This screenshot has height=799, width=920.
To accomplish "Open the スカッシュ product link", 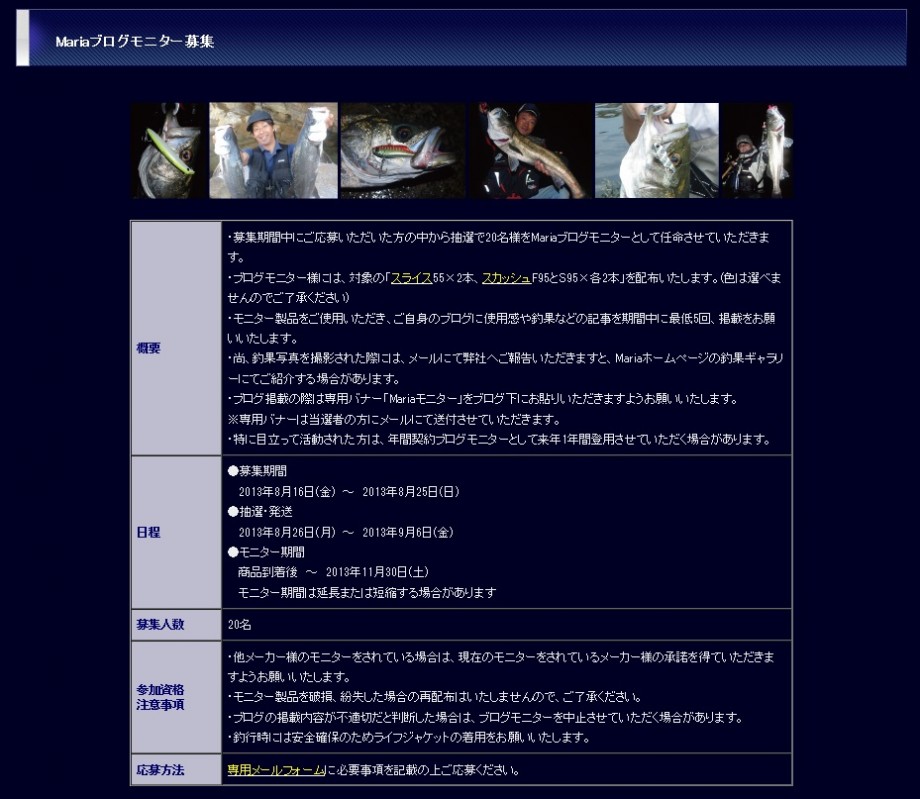I will click(506, 278).
